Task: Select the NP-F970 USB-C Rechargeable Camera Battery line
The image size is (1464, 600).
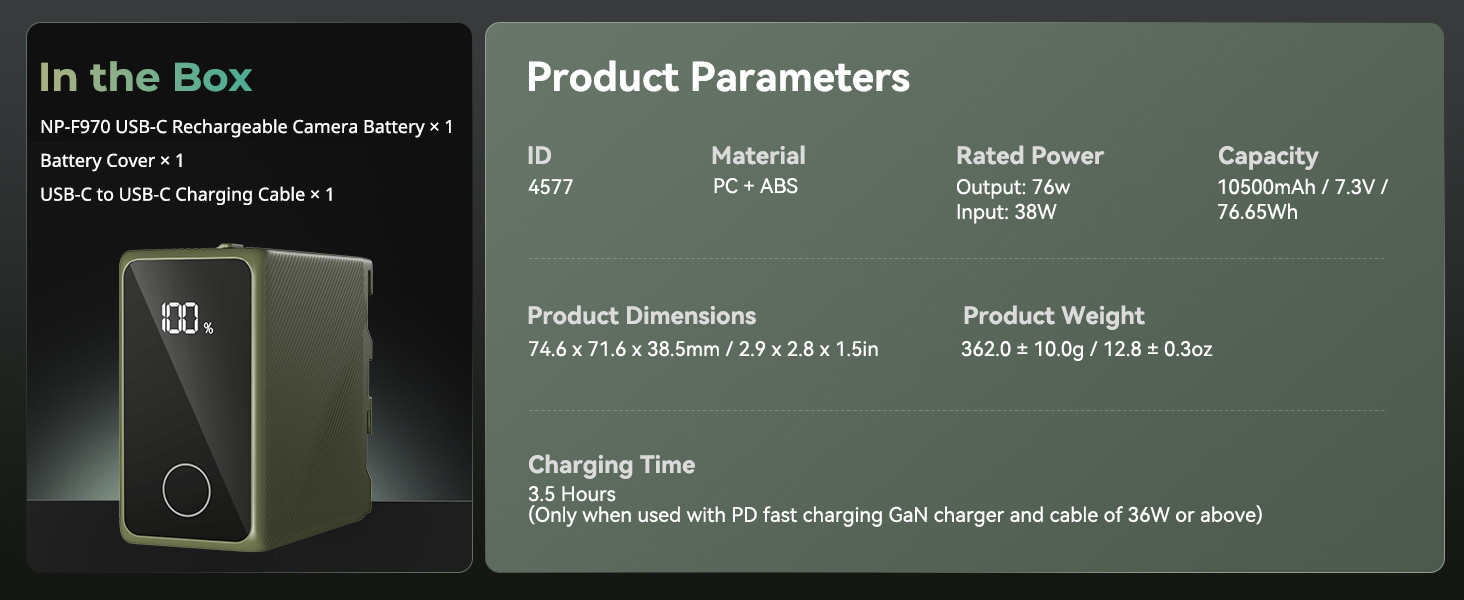Action: point(247,127)
